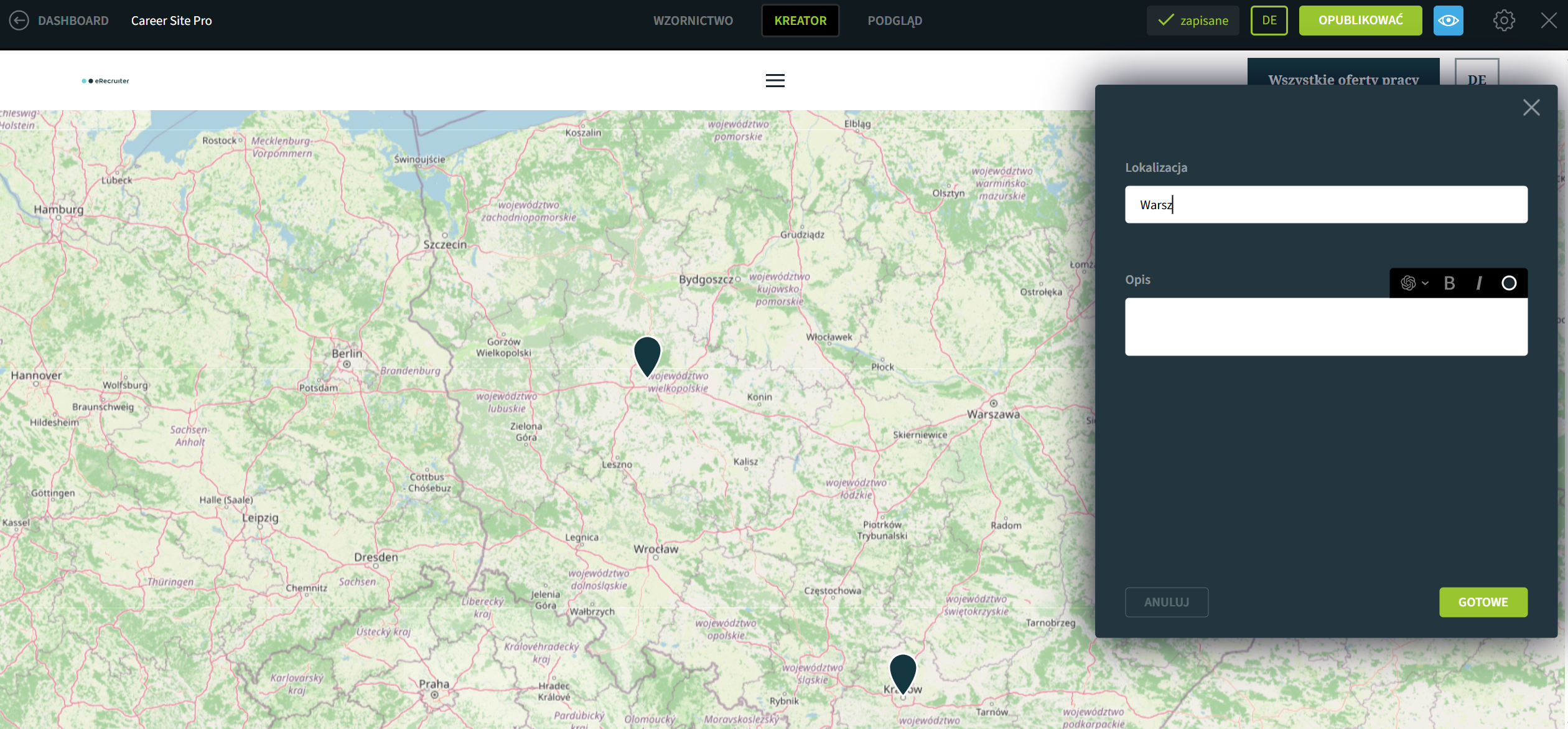Expand the AI assistant dropdown chevron
This screenshot has width=1568, height=729.
[x=1425, y=283]
